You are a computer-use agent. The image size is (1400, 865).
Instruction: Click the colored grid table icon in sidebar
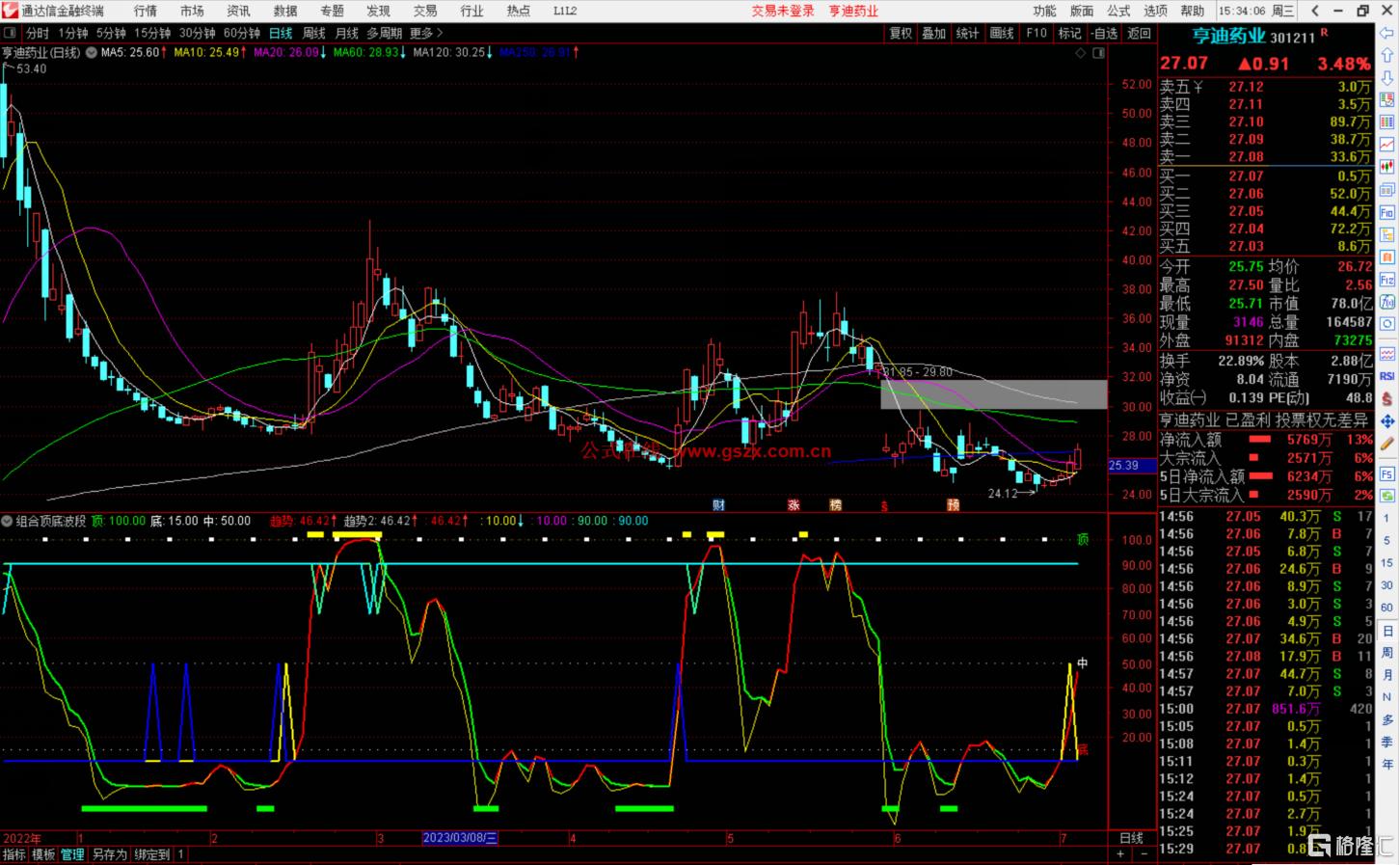[1387, 121]
